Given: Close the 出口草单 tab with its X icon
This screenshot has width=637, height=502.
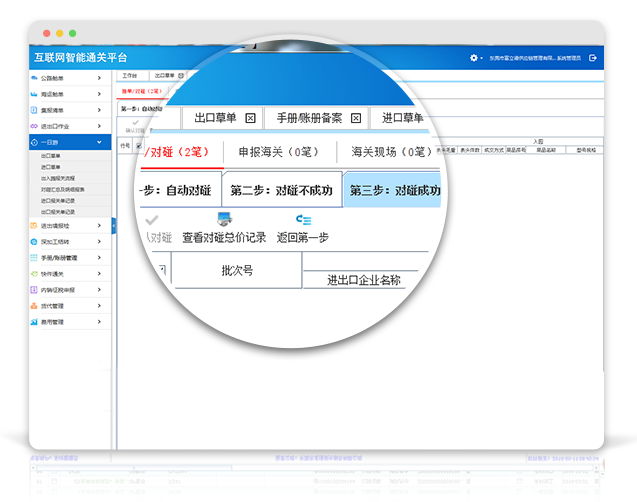Looking at the screenshot, I should pyautogui.click(x=250, y=118).
